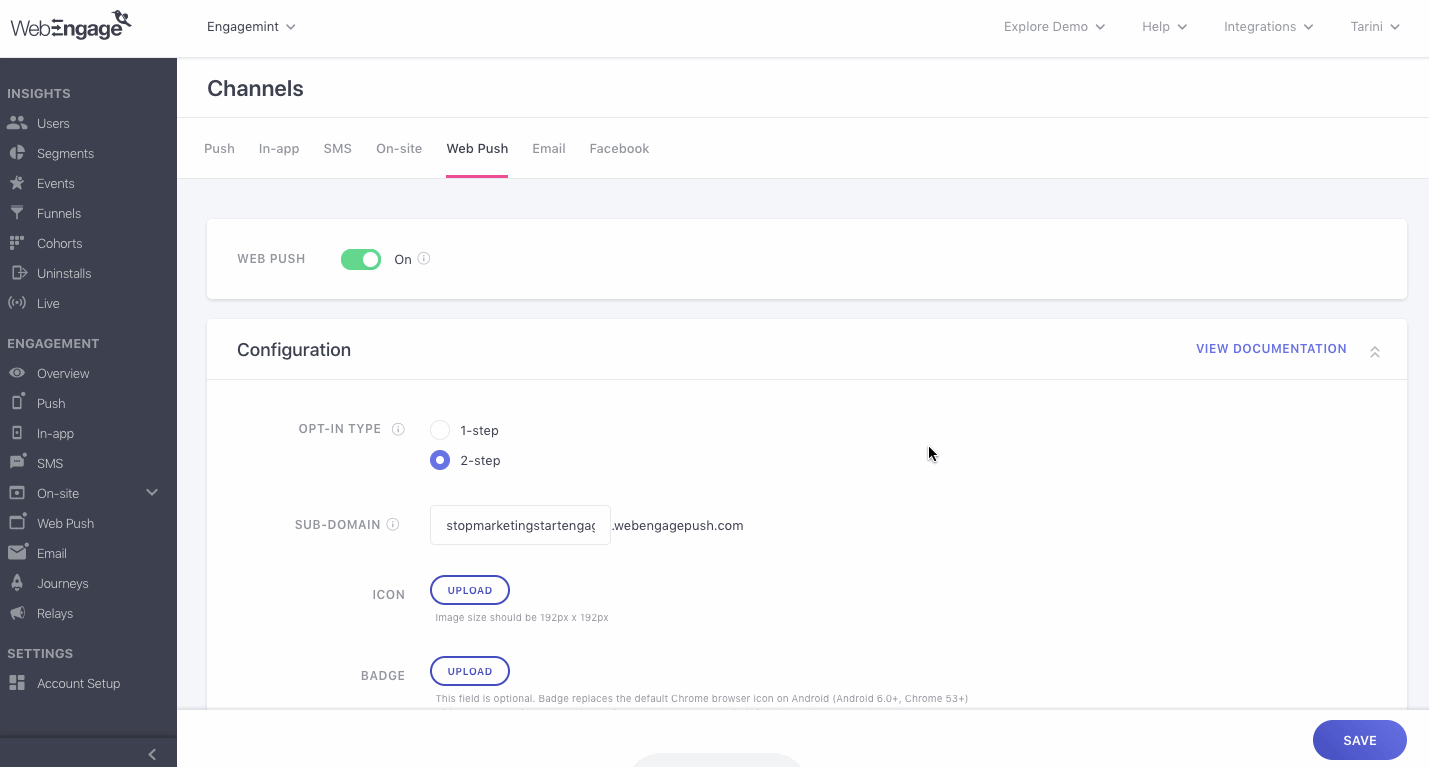The image size is (1429, 767).
Task: Switch to the In-app channel tab
Action: click(279, 148)
